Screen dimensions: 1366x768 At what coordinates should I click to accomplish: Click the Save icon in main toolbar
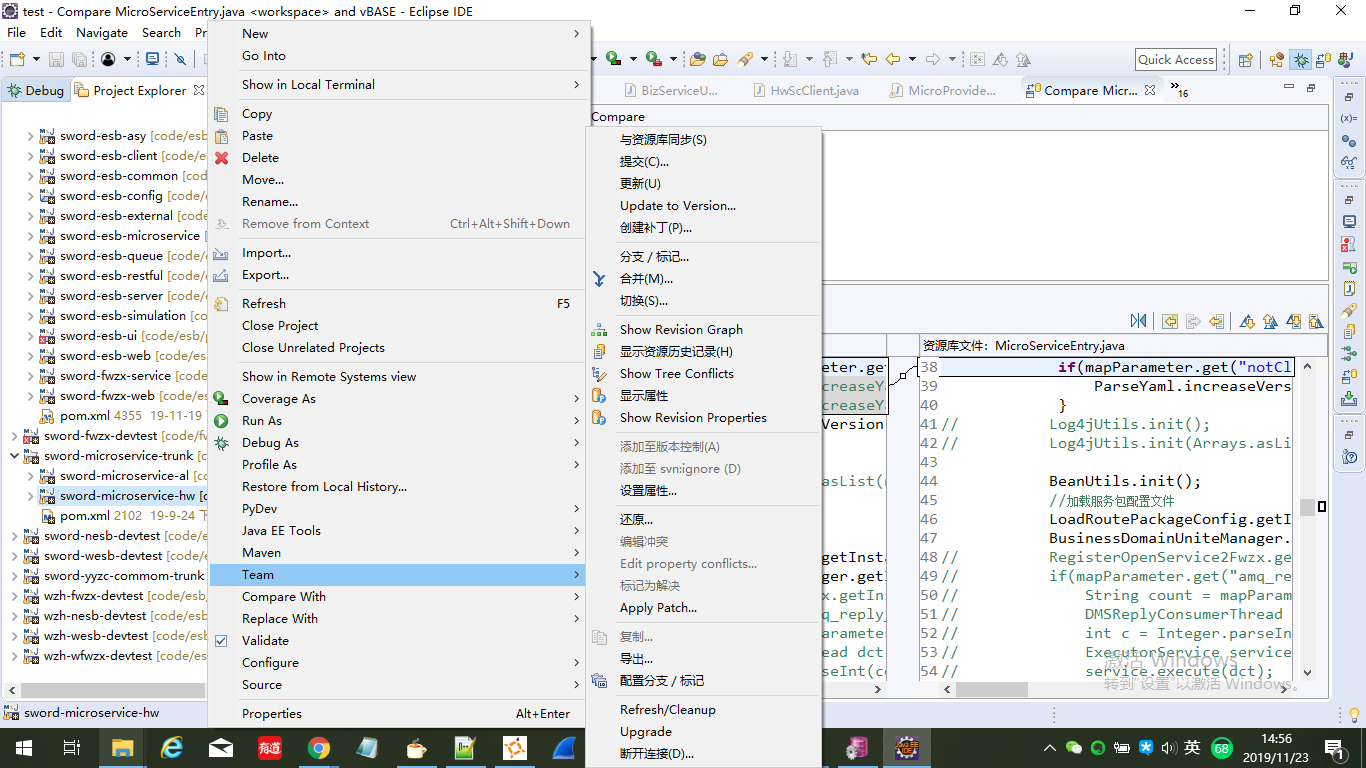(56, 59)
